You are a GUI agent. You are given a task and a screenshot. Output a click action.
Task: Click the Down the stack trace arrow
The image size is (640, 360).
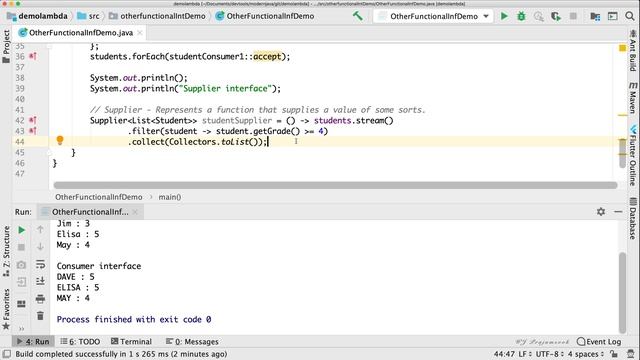click(x=40, y=247)
